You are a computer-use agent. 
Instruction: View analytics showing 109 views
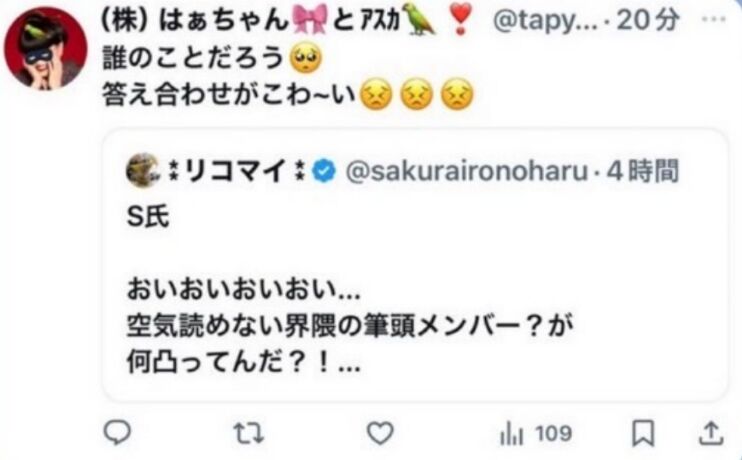coord(536,433)
